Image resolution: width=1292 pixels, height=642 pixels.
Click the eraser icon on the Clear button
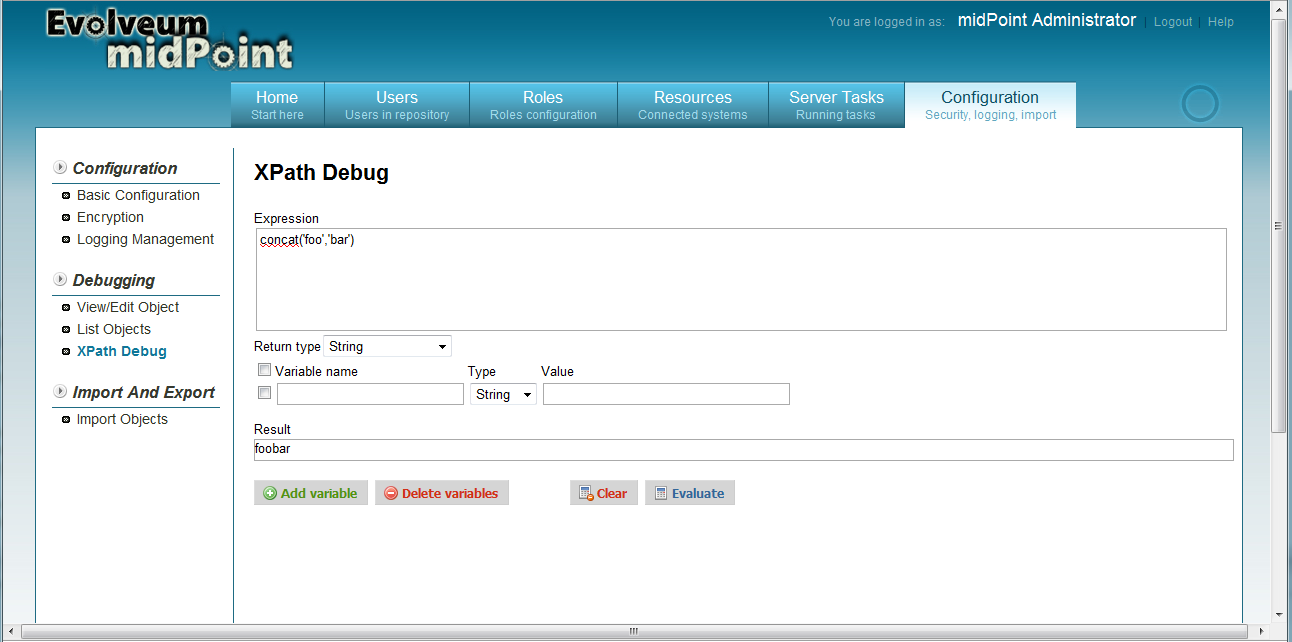coord(584,492)
